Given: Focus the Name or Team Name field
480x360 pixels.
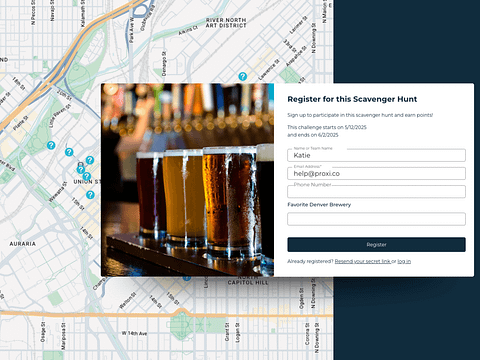Looking at the screenshot, I should click(376, 155).
